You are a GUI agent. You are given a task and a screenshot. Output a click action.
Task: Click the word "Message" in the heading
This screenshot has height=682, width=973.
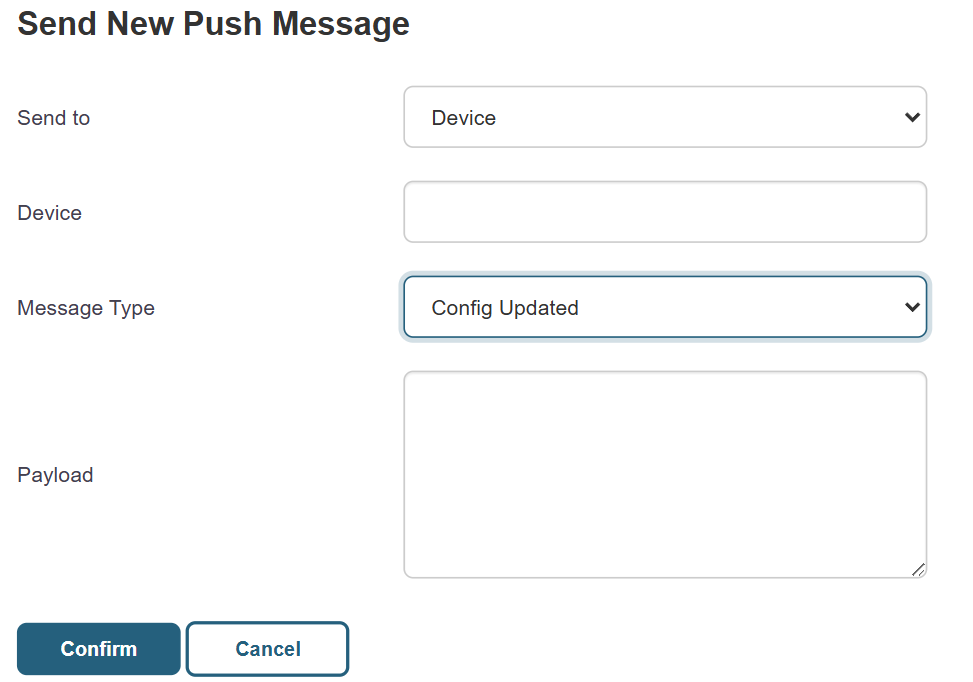[341, 25]
